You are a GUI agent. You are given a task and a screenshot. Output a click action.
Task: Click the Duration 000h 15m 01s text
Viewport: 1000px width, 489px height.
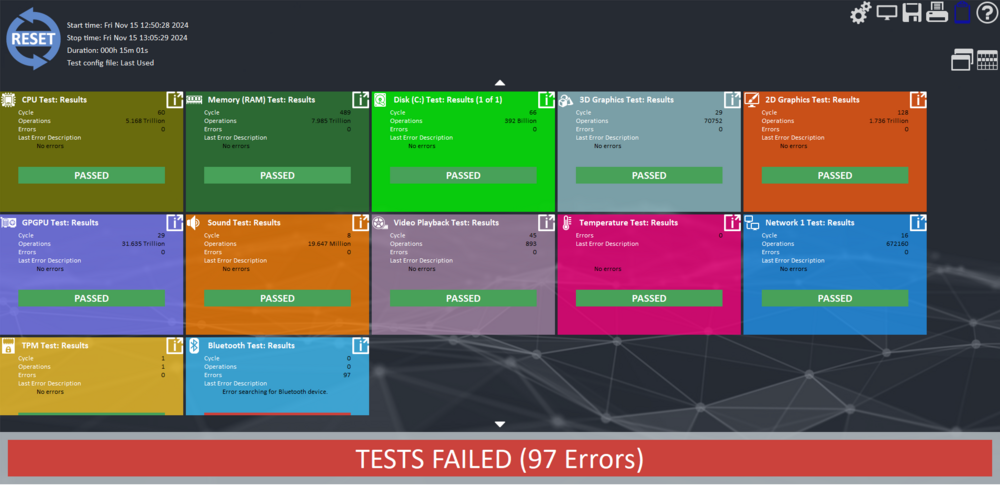coord(107,50)
